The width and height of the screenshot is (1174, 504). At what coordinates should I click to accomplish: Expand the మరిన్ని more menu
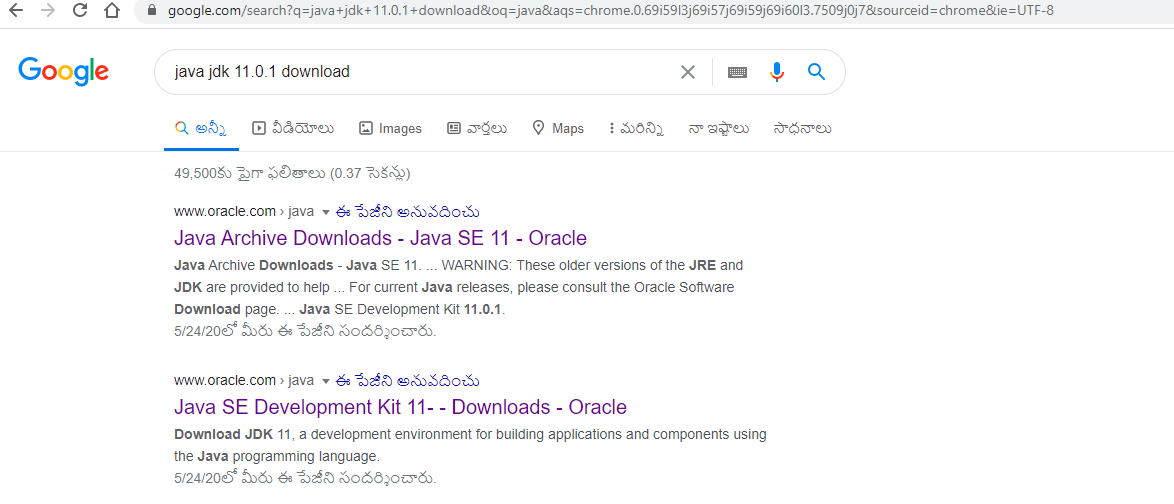pos(636,128)
